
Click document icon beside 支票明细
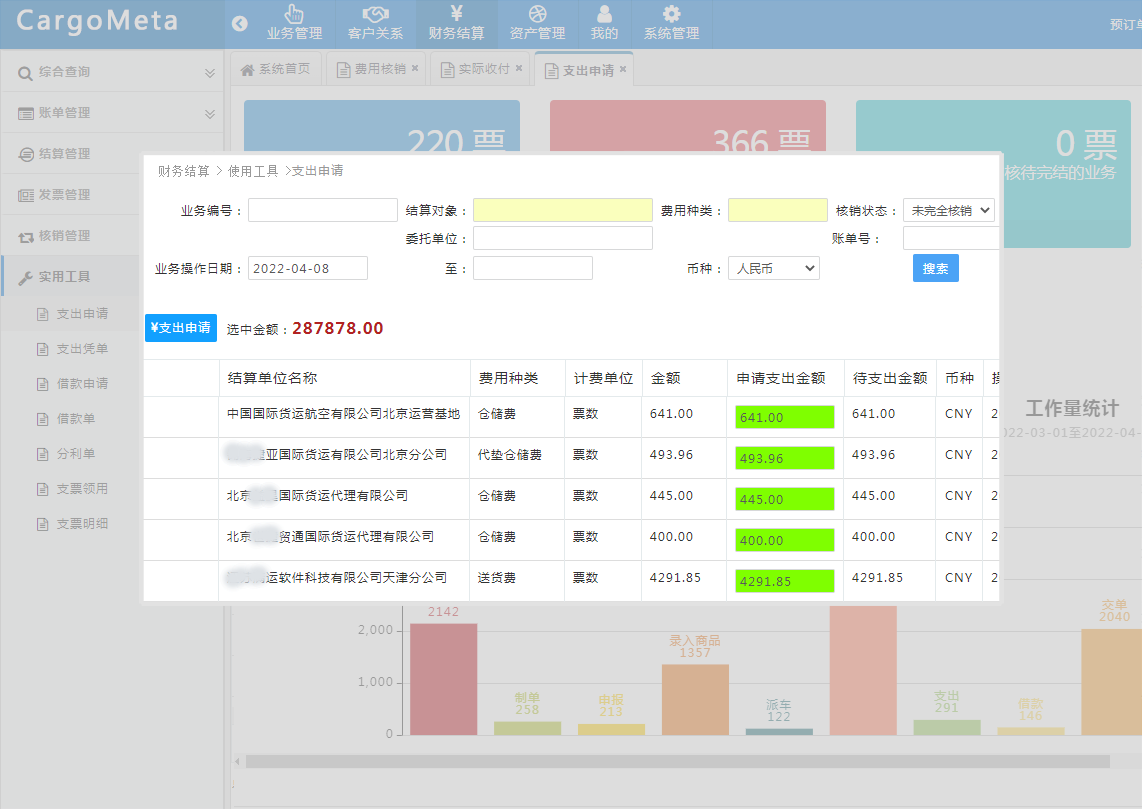click(x=43, y=524)
